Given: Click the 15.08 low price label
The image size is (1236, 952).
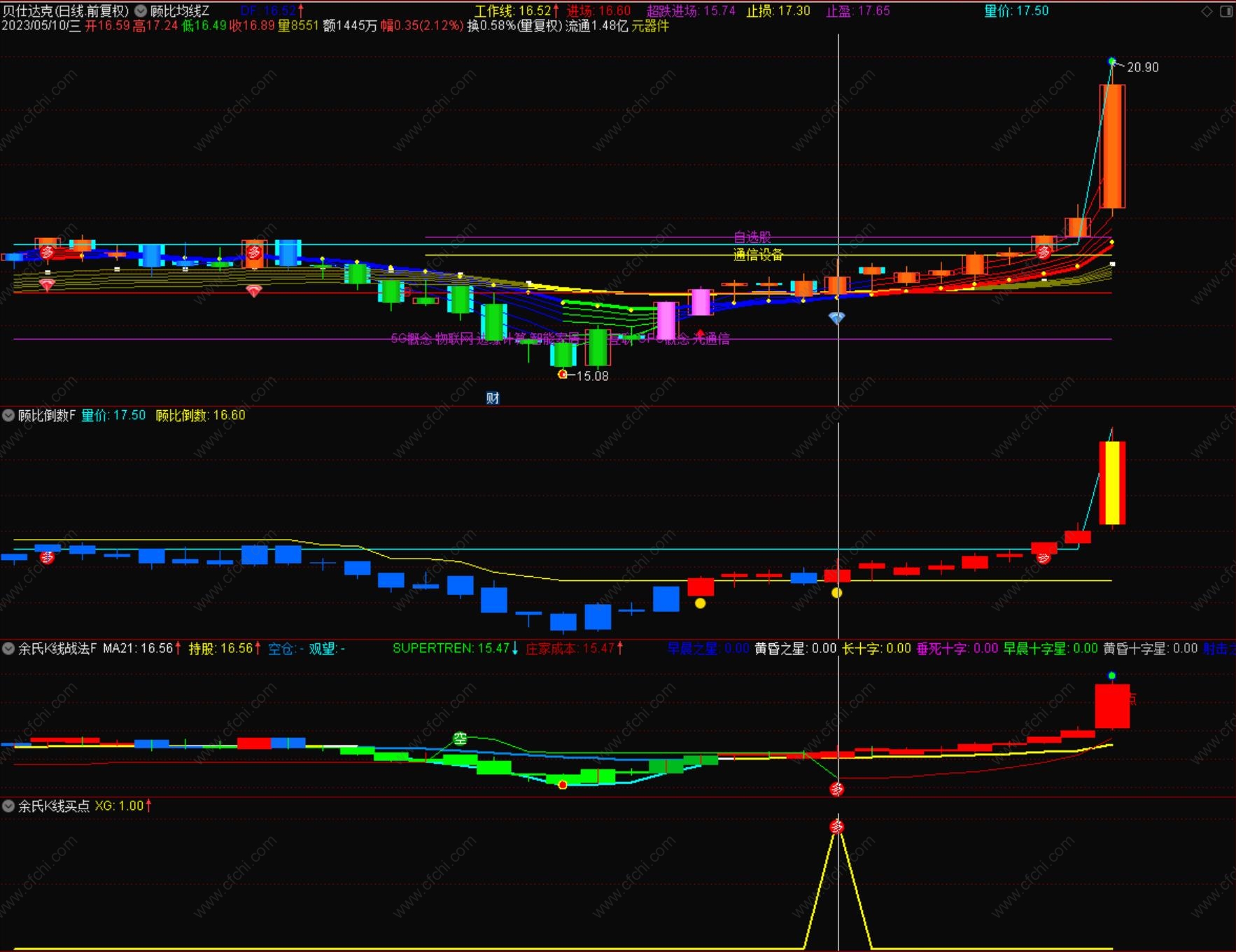Looking at the screenshot, I should [x=592, y=376].
